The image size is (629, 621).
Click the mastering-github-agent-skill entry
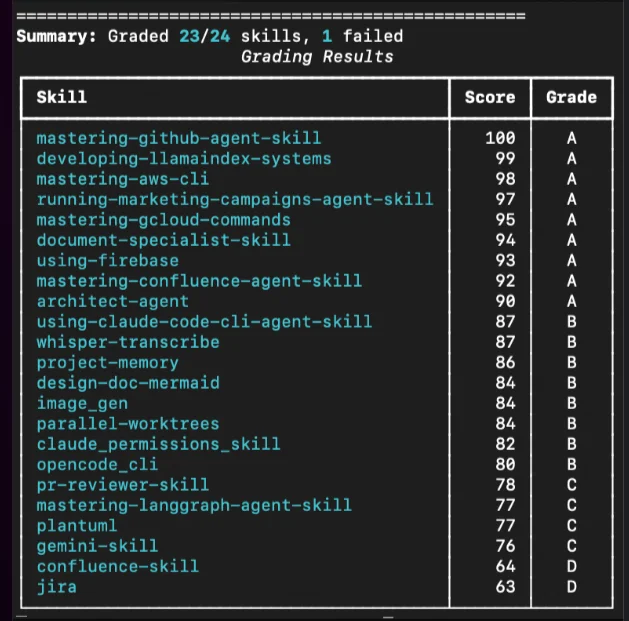click(x=178, y=138)
